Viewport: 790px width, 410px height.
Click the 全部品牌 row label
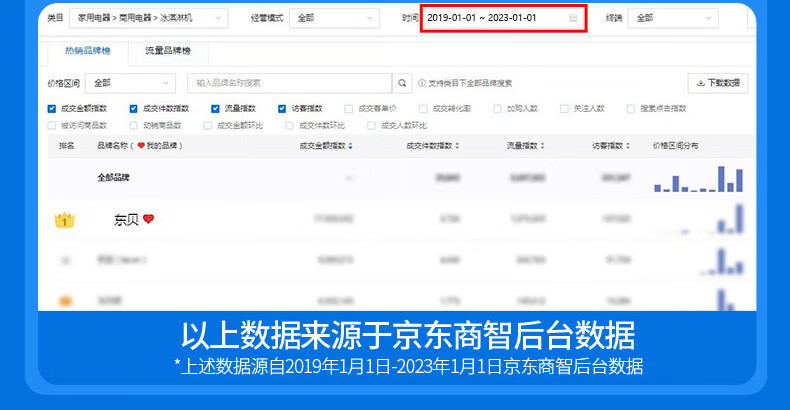(x=113, y=177)
